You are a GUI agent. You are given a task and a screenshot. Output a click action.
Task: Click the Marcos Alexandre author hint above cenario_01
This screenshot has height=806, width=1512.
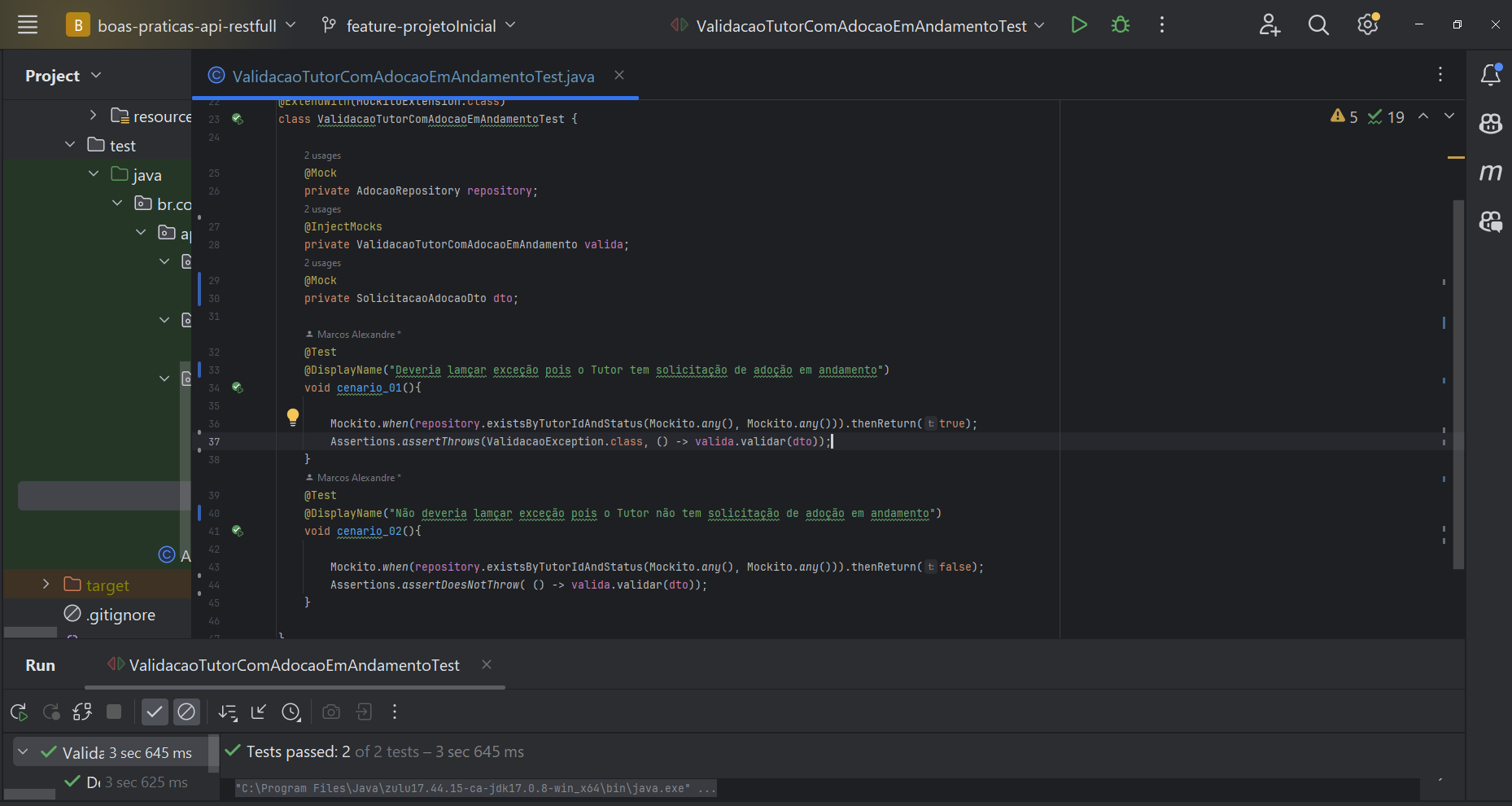coord(352,335)
